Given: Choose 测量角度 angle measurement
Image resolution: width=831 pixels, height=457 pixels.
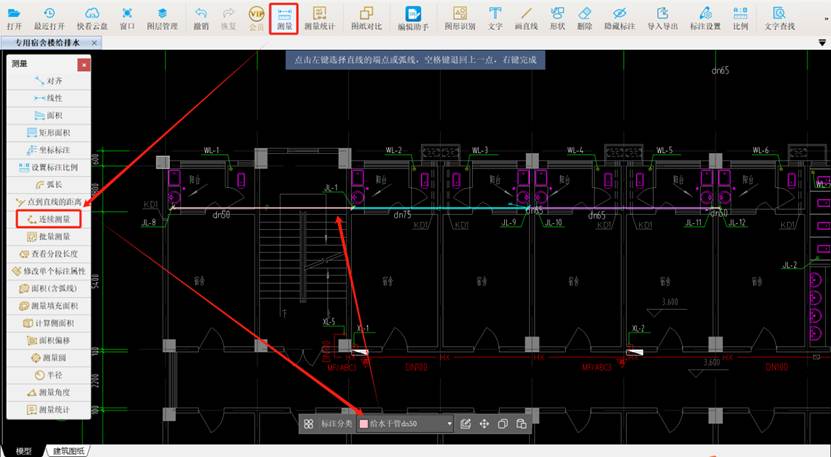Looking at the screenshot, I should (49, 392).
